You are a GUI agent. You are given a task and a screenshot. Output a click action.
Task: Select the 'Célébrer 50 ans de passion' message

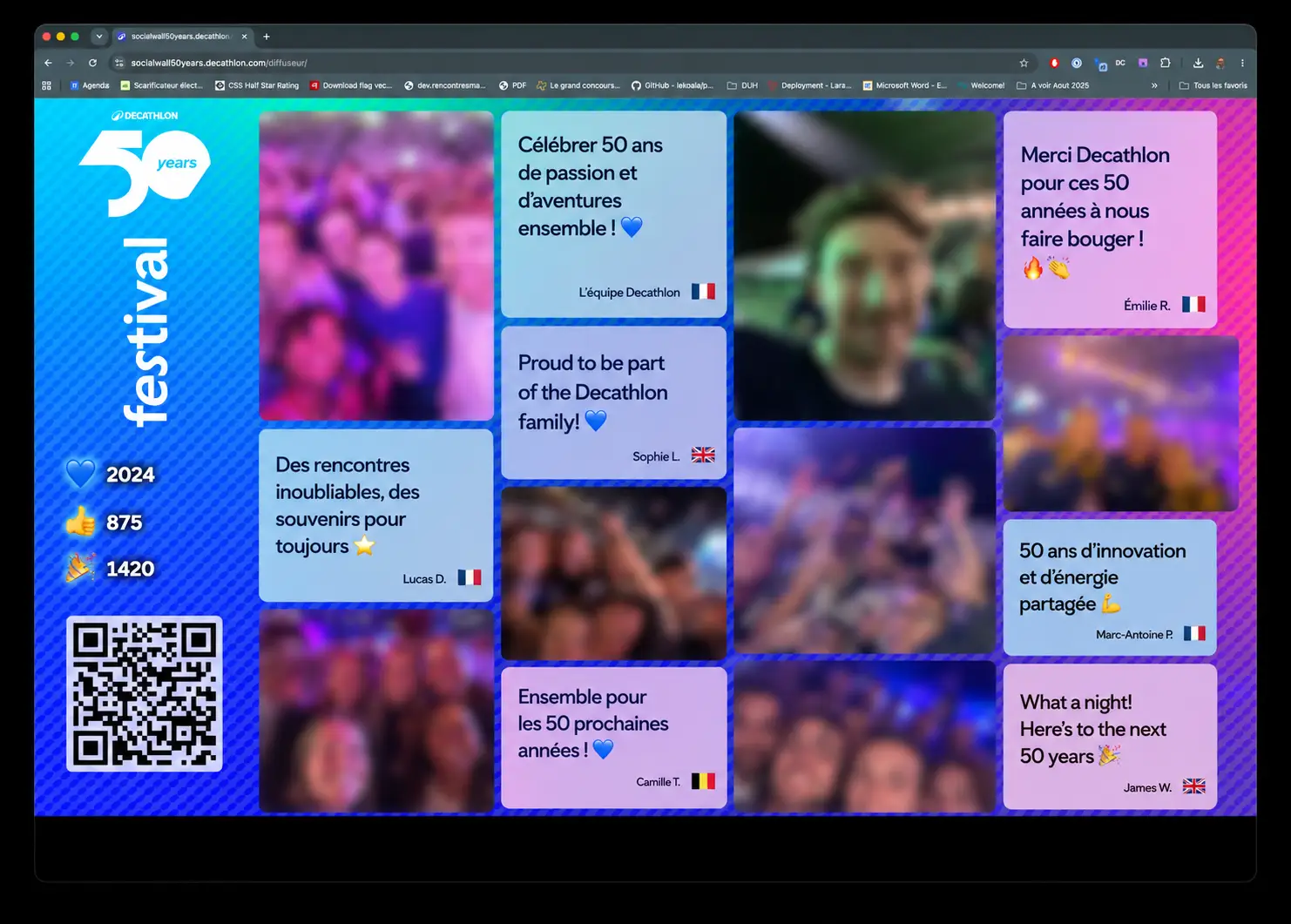pyautogui.click(x=590, y=186)
